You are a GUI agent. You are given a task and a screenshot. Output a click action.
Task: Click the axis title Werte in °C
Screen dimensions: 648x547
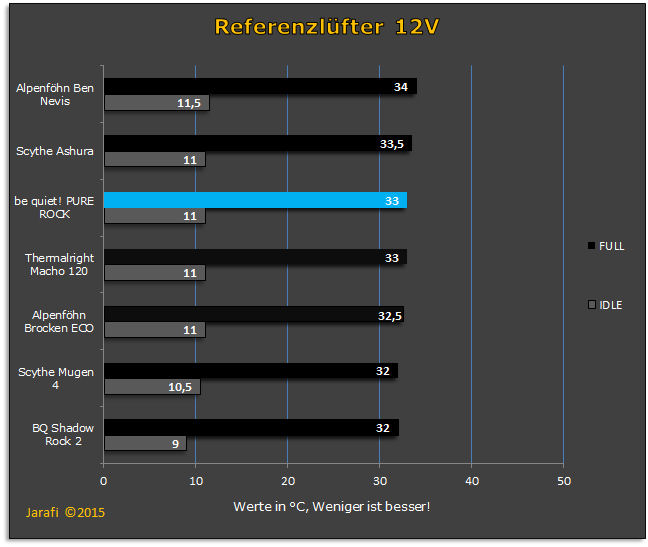pyautogui.click(x=331, y=507)
